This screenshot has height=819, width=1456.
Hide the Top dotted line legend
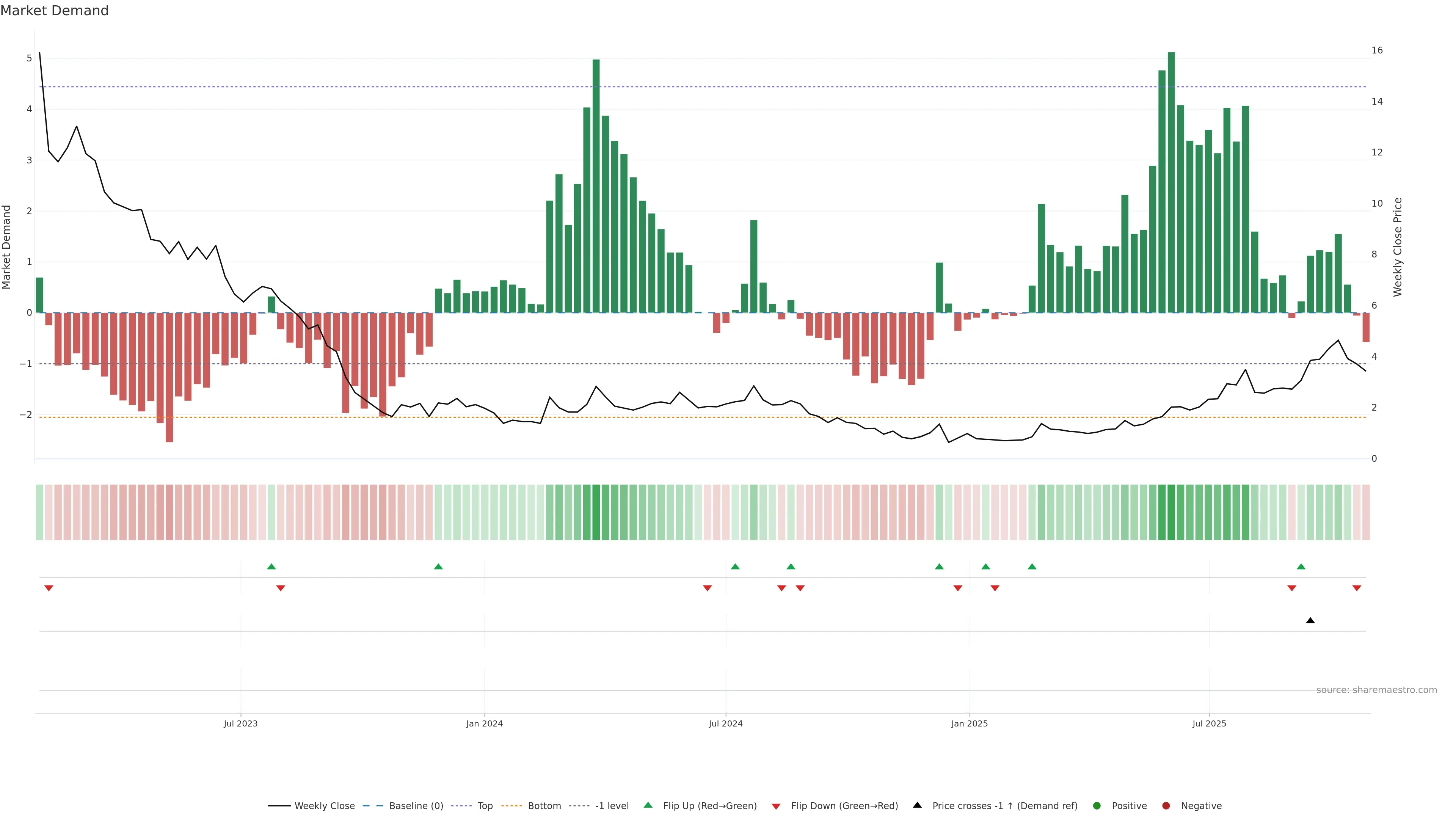pos(485,806)
